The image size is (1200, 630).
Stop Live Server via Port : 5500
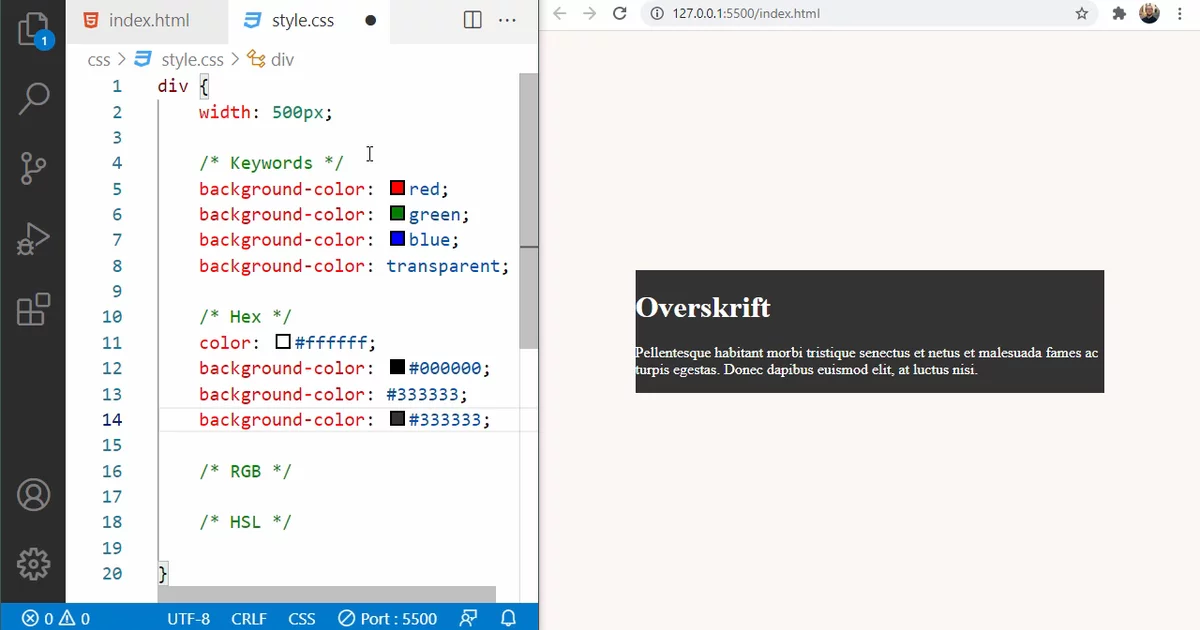pos(387,618)
